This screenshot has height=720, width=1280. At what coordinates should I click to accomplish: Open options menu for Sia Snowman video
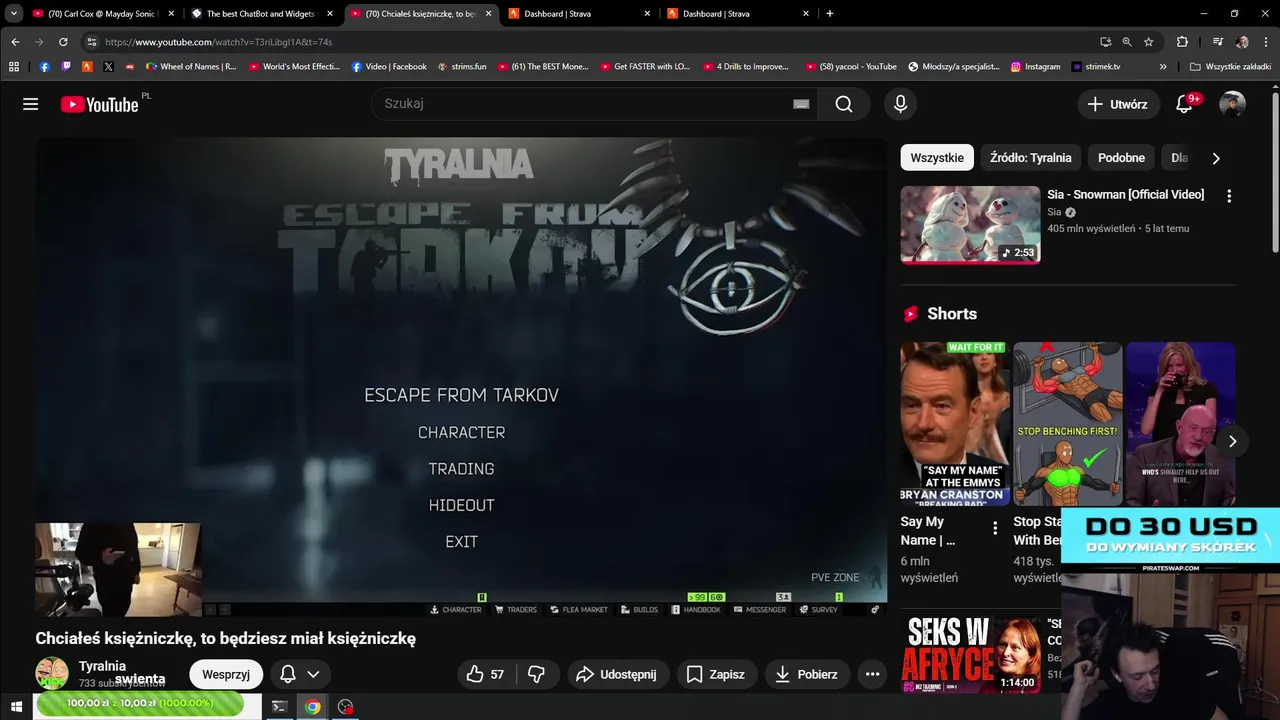[x=1229, y=196]
